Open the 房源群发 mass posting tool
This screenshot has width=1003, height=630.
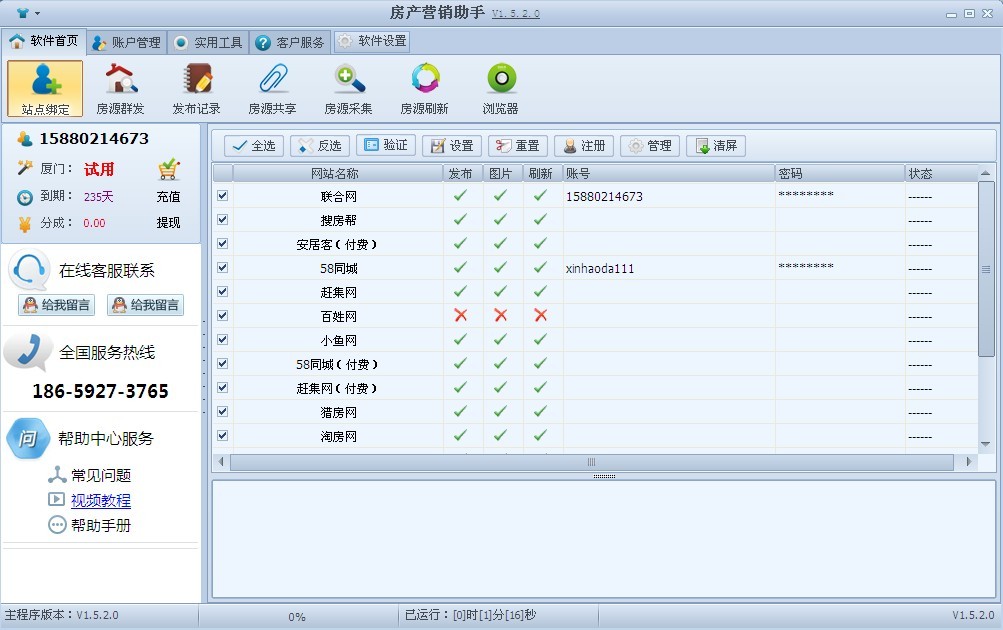click(120, 88)
